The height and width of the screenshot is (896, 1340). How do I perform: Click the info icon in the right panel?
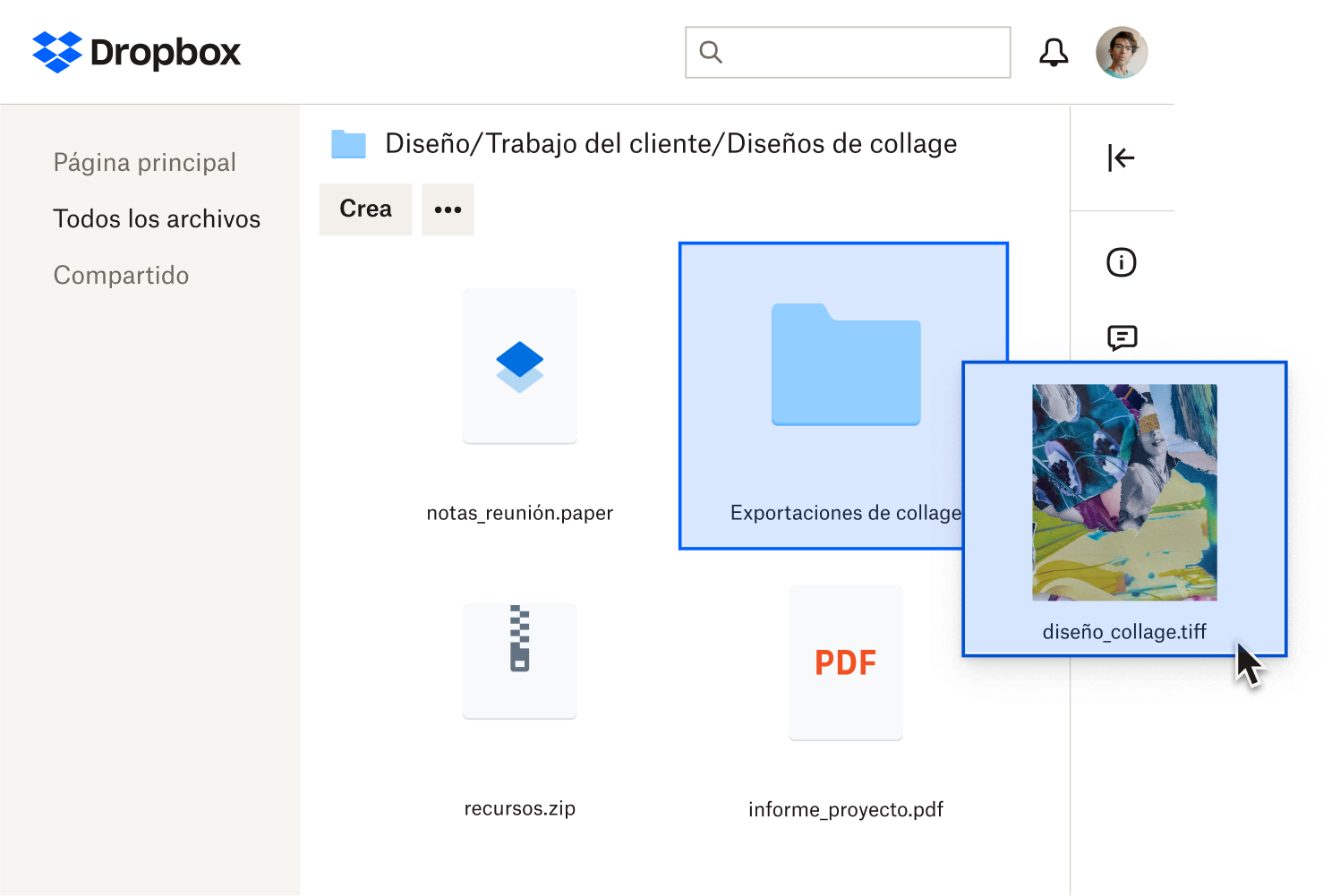(1122, 262)
